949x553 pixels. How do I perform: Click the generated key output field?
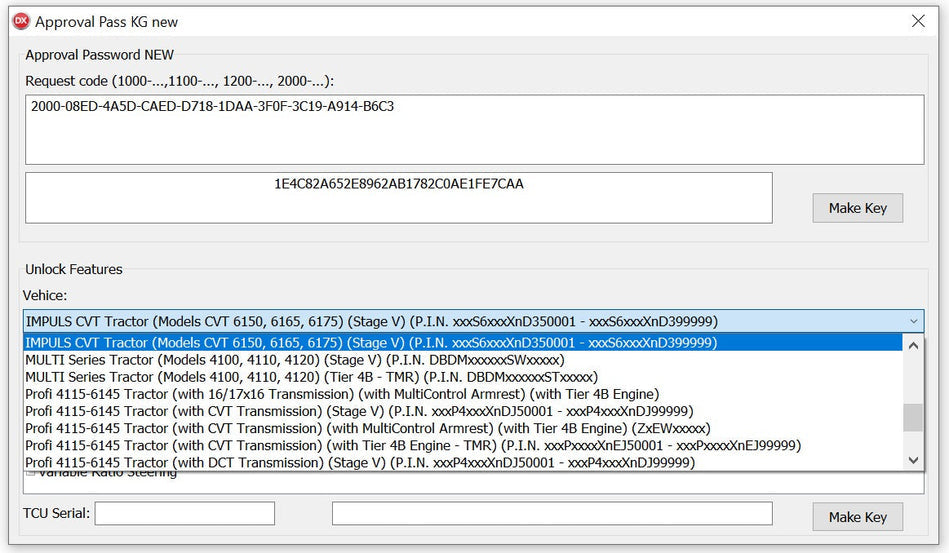click(398, 197)
